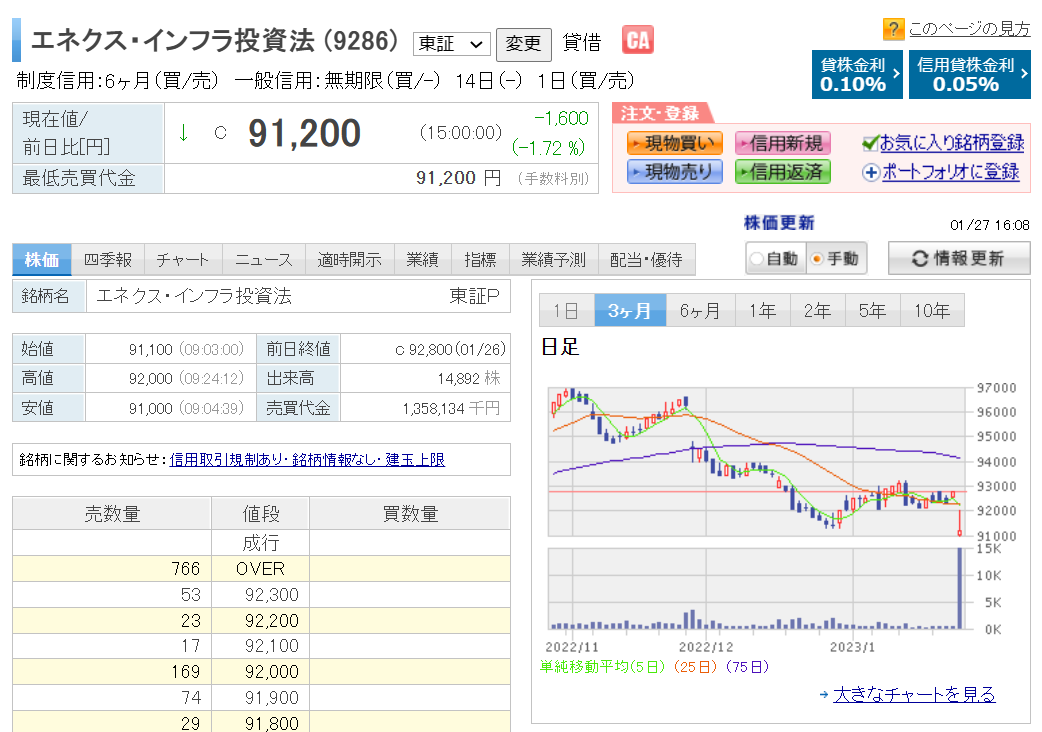
Task: Expand the 信用貸株金利 0.05% panel
Action: coord(970,74)
